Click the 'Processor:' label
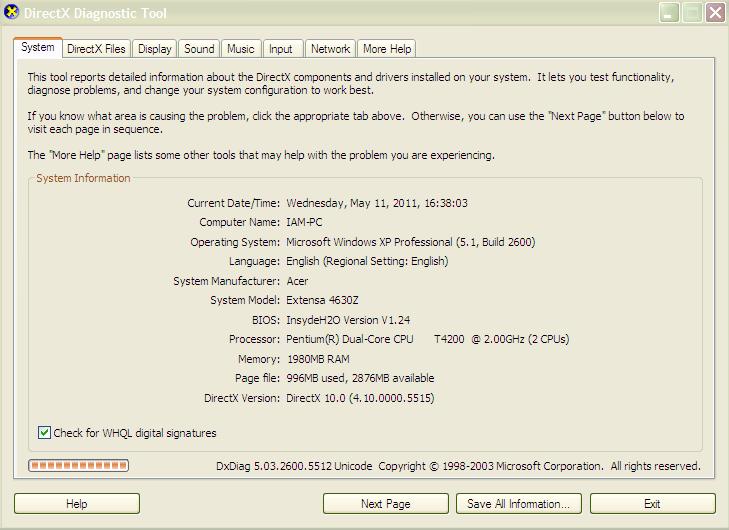This screenshot has height=530, width=729. click(x=254, y=339)
